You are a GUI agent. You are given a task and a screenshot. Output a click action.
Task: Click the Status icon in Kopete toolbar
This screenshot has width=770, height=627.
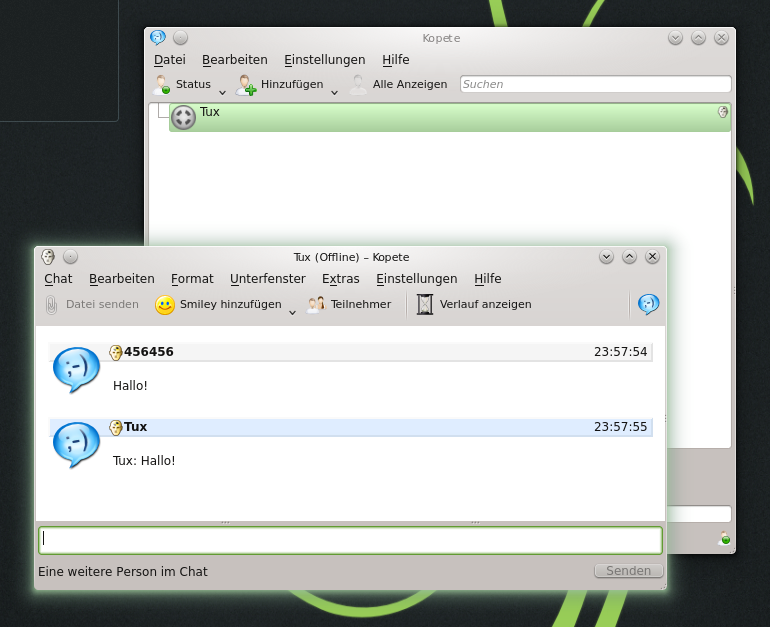[162, 85]
